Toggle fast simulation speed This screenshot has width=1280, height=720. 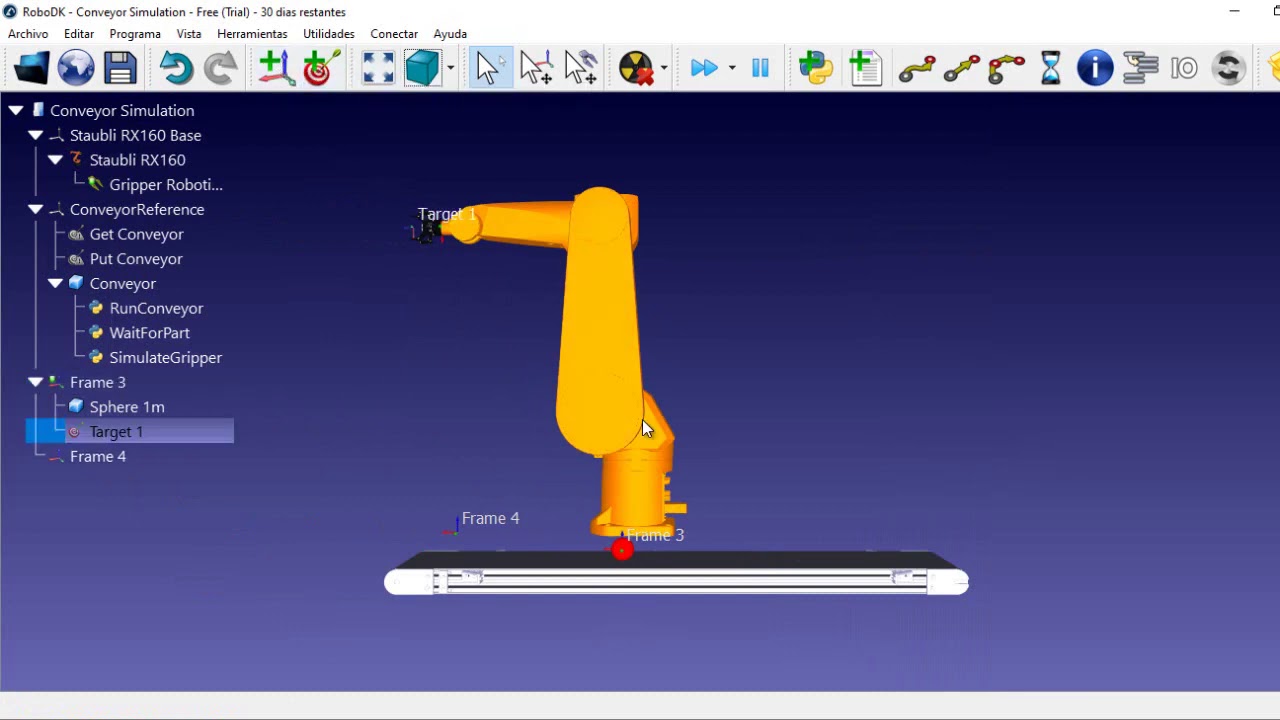pyautogui.click(x=704, y=68)
